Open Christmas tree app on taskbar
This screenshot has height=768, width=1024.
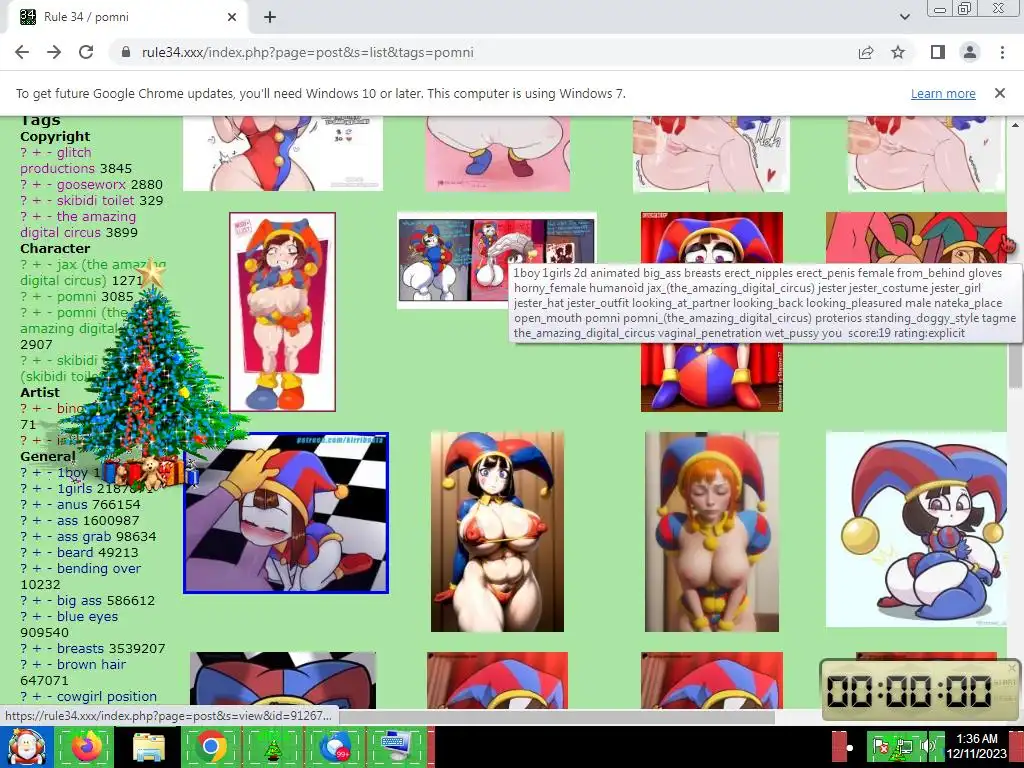pos(273,746)
